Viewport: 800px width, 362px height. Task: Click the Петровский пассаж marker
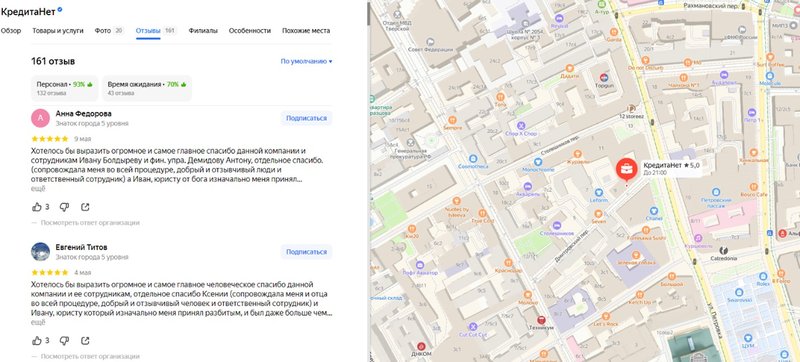[716, 192]
